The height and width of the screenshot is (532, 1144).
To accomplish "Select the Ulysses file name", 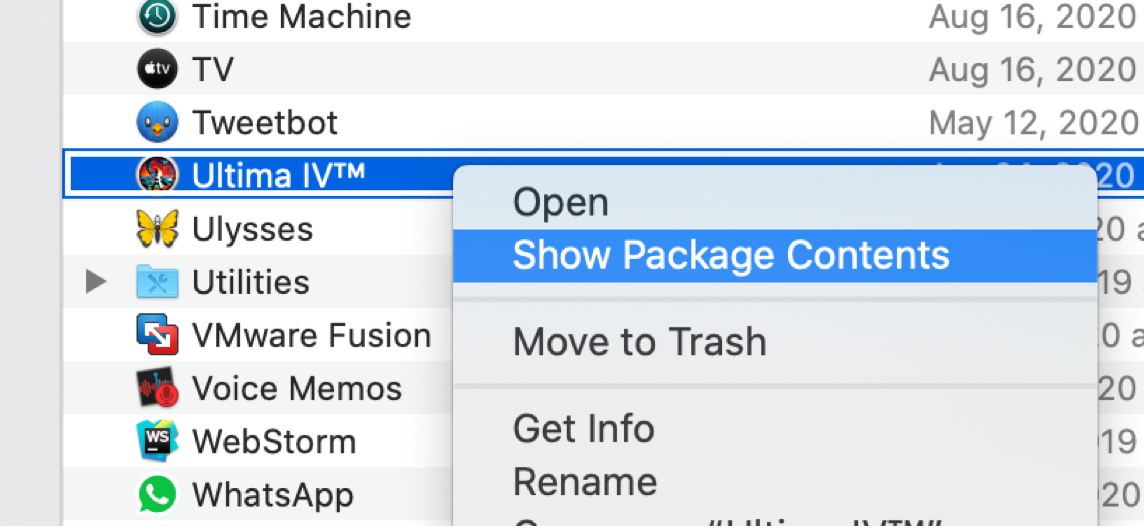I will point(252,229).
